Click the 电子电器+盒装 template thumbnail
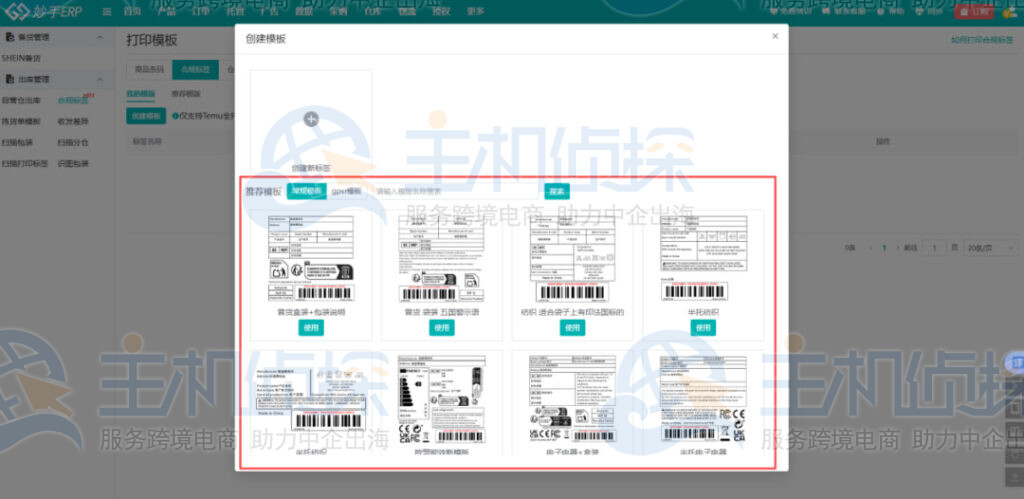 coord(572,399)
